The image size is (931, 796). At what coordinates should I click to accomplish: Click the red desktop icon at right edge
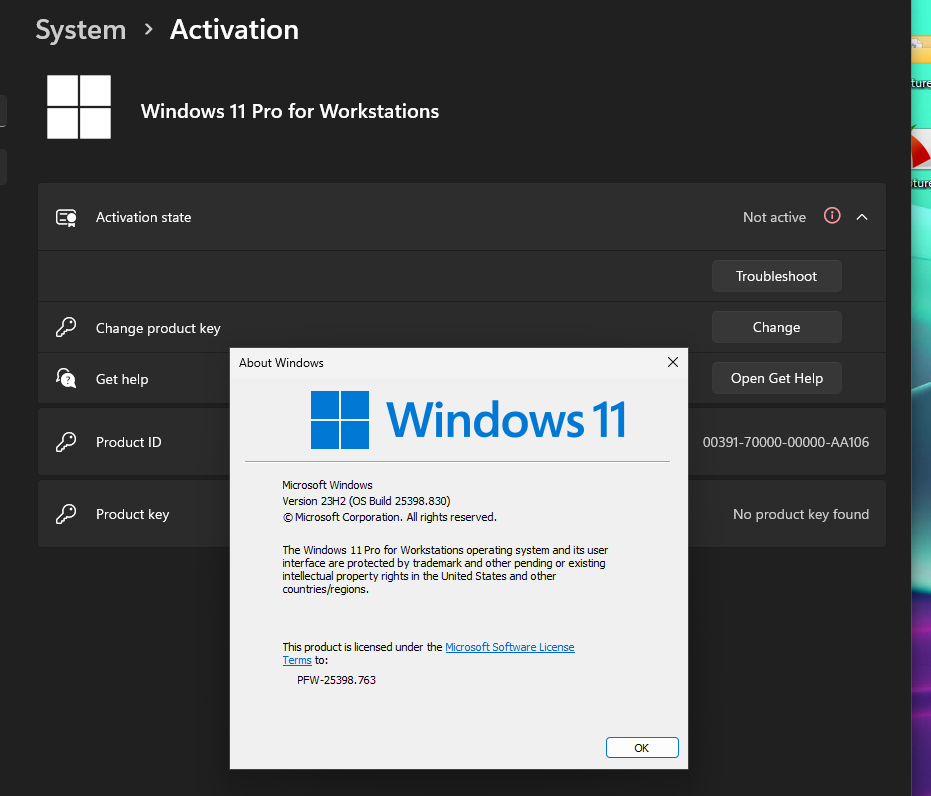[x=922, y=150]
